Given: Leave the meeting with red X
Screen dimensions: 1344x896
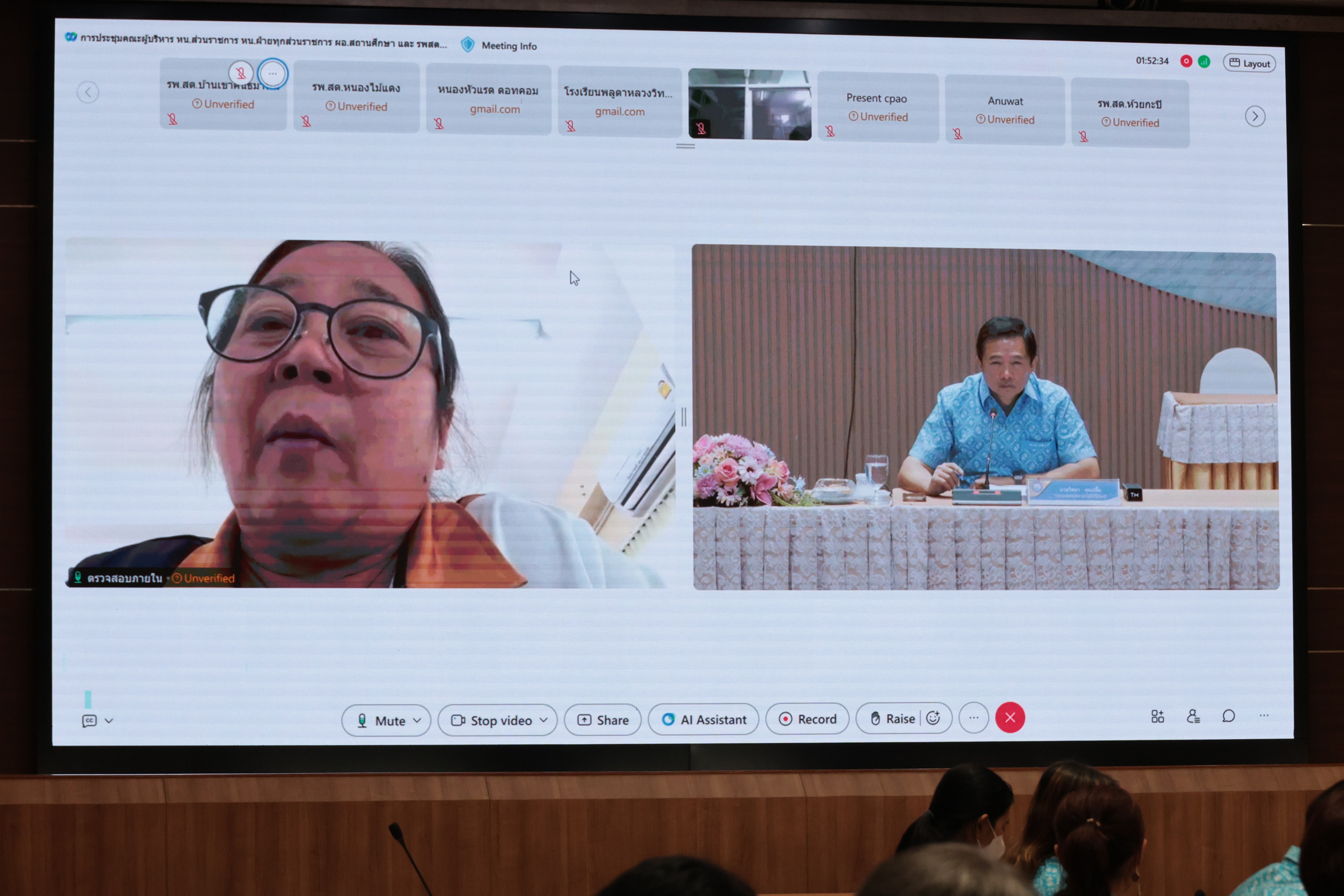Looking at the screenshot, I should (1010, 717).
